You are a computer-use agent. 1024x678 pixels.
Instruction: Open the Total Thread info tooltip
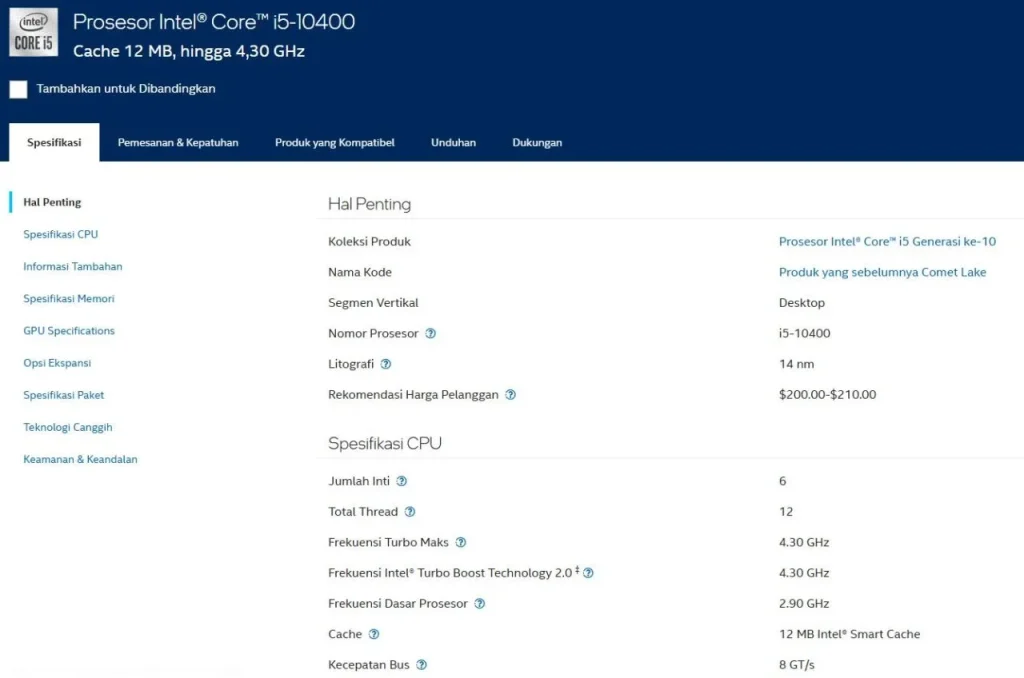point(409,512)
